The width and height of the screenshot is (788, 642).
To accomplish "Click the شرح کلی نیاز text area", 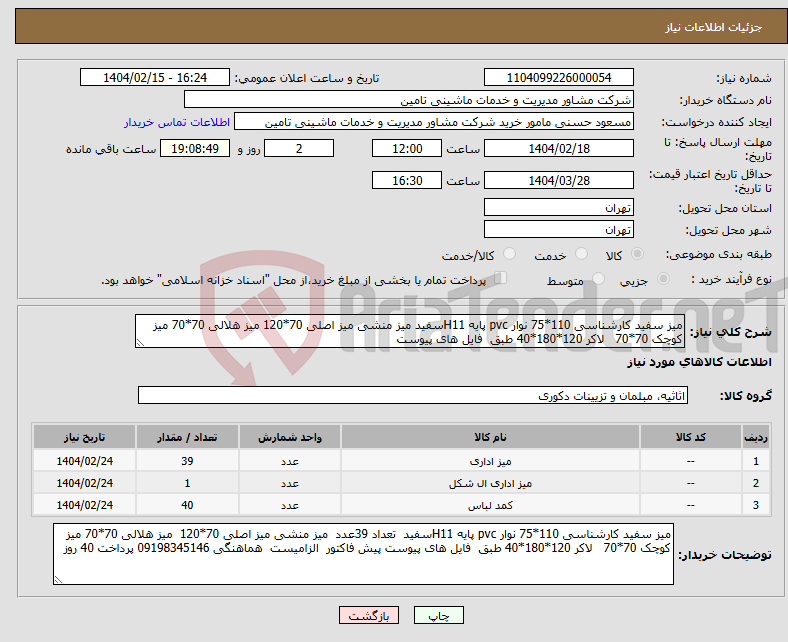I will (x=410, y=331).
